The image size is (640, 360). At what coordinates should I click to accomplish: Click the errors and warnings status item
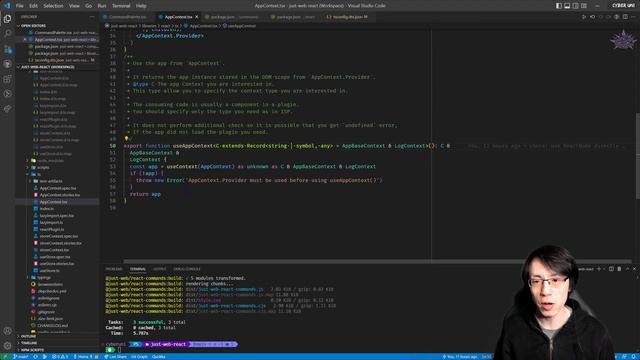click(x=60, y=357)
